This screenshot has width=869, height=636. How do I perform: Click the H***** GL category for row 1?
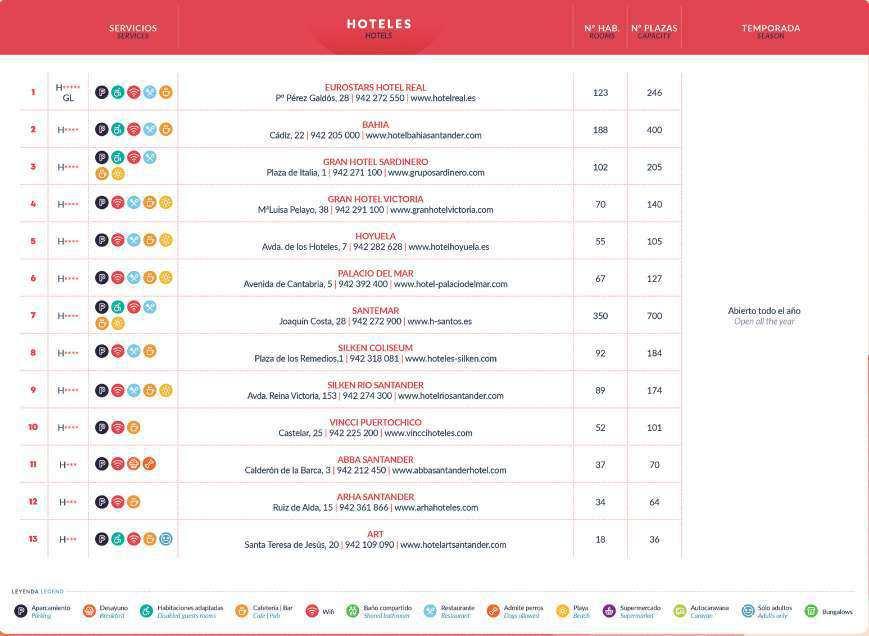[68, 92]
